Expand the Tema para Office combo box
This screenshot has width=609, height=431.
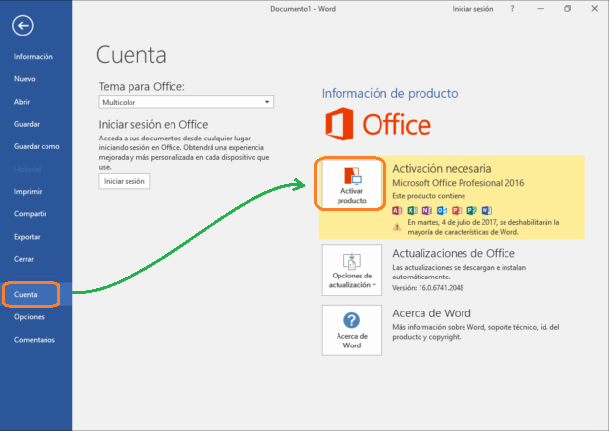point(186,102)
